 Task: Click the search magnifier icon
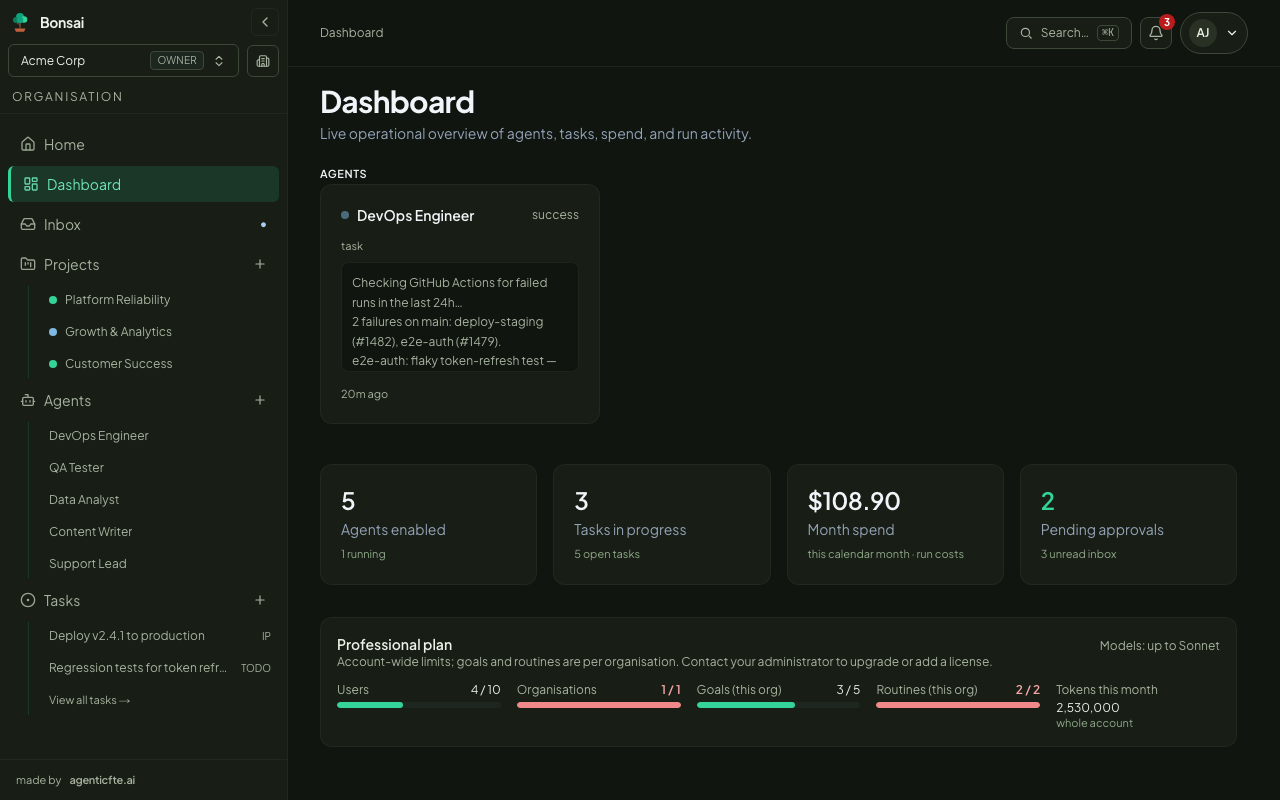coord(1026,33)
